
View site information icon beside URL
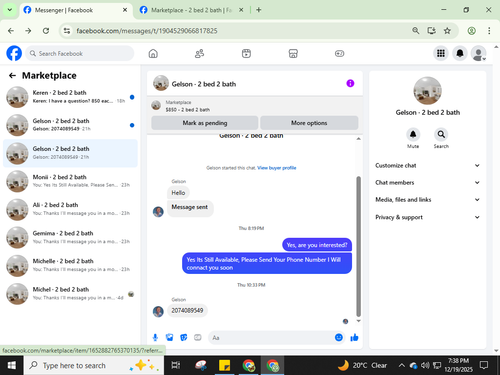67,31
